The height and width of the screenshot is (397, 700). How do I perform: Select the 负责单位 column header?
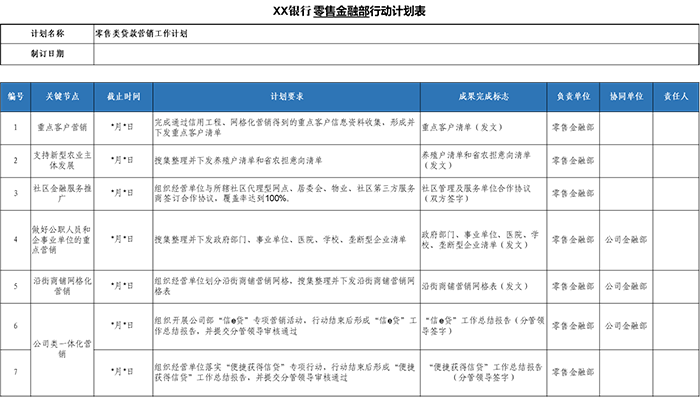573,96
